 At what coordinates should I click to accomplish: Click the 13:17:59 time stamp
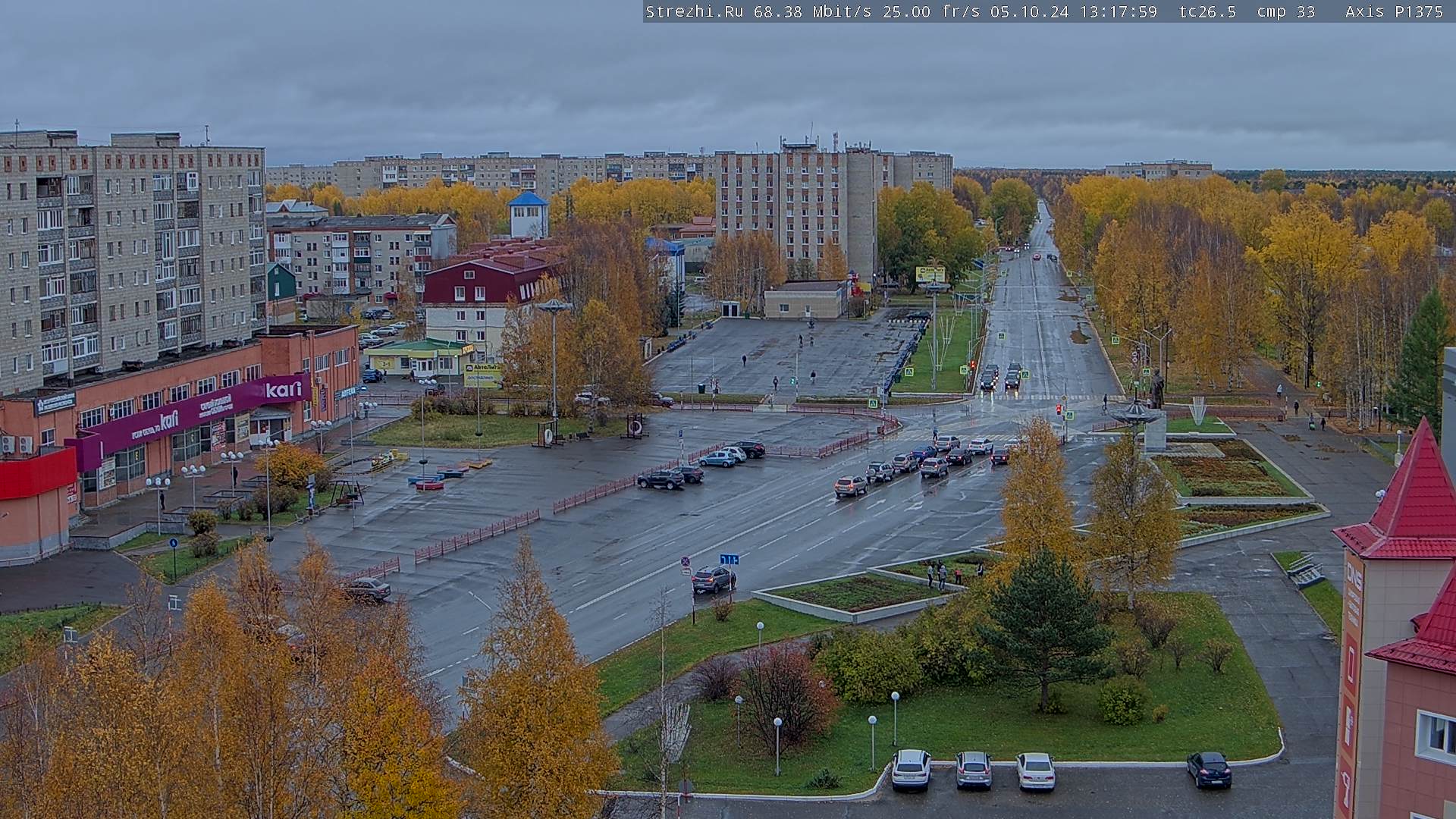(x=1119, y=11)
